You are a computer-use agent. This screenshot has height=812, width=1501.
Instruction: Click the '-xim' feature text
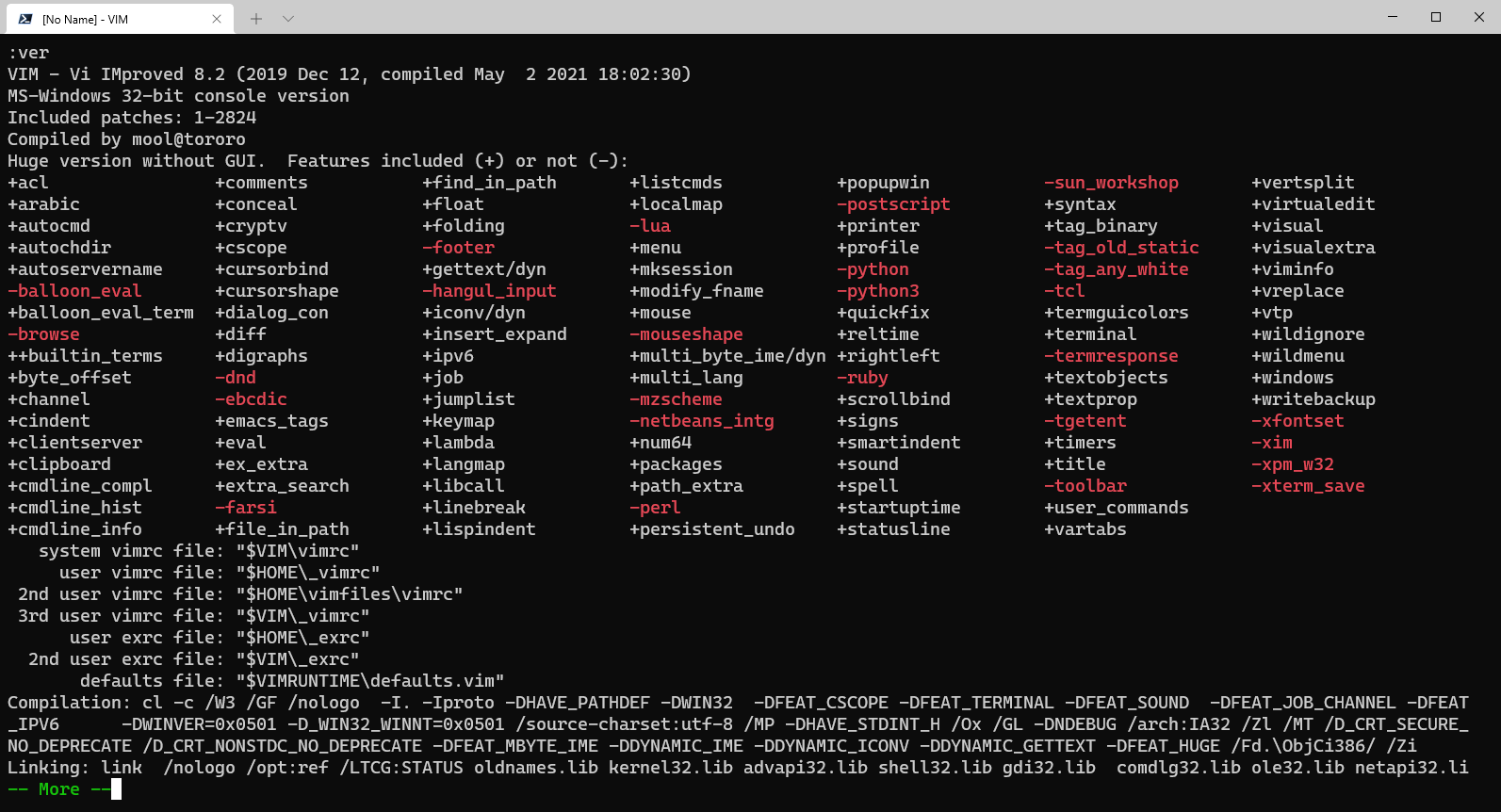click(x=1272, y=443)
